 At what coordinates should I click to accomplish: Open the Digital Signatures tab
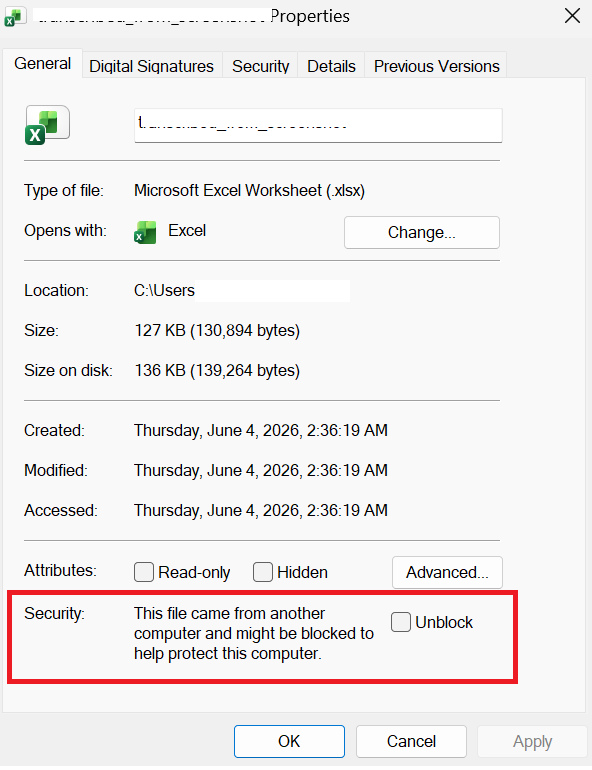coord(152,66)
